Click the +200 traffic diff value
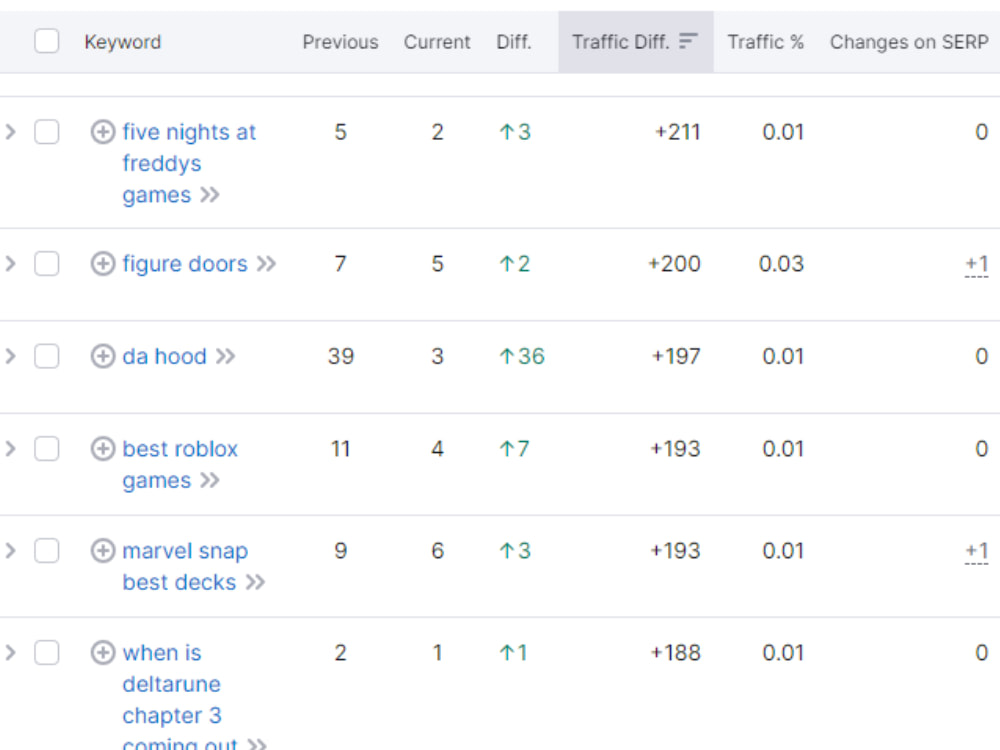The height and width of the screenshot is (750, 1000). tap(674, 263)
